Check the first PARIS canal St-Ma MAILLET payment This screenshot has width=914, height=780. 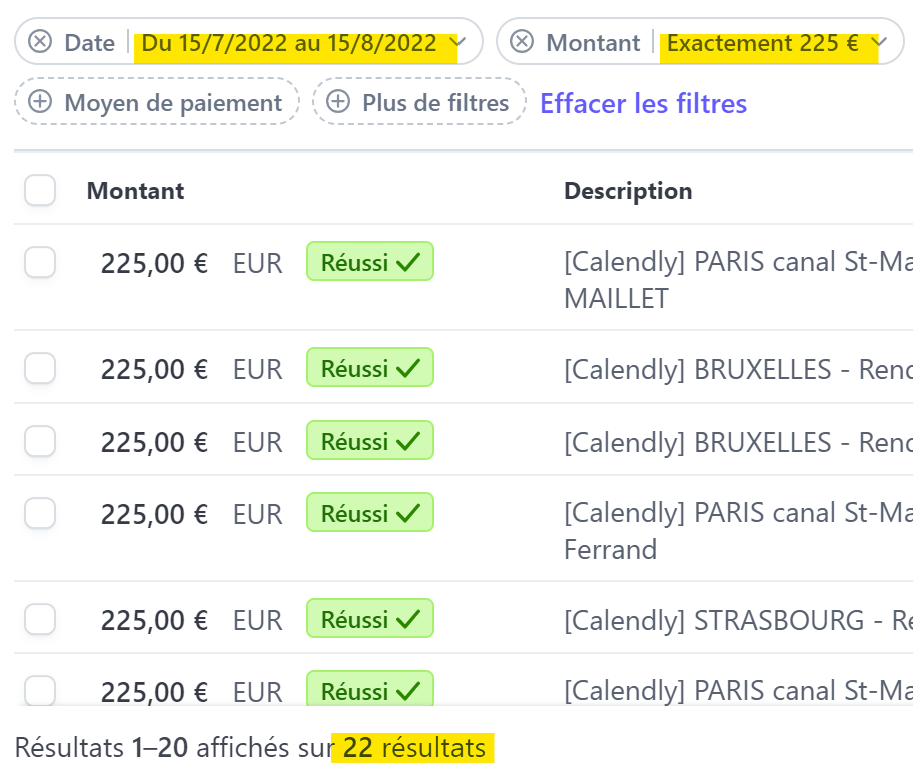(x=40, y=262)
